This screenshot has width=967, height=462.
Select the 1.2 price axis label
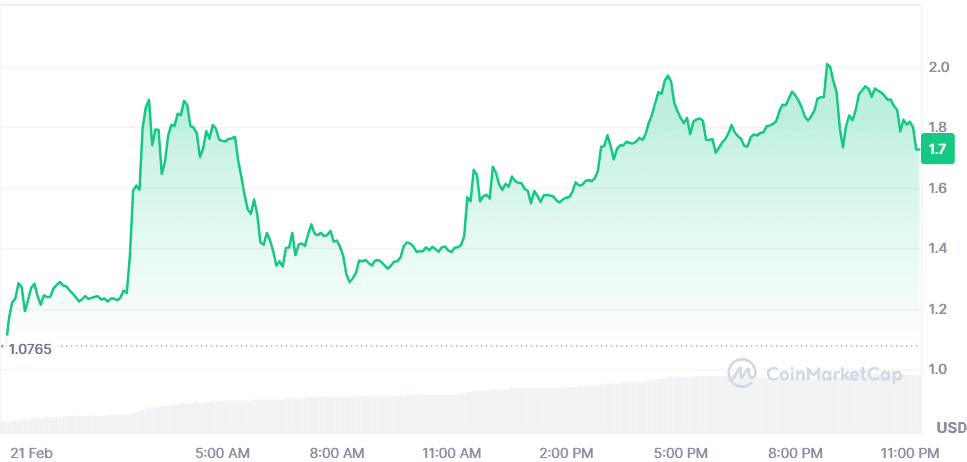938,309
